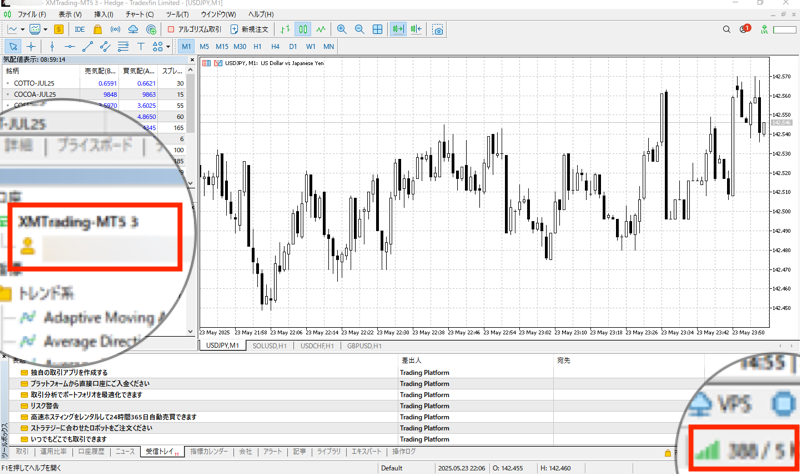Screen dimensions: 800x474
Task: Open the VPS cloud icon in toolbar
Action: click(133, 30)
